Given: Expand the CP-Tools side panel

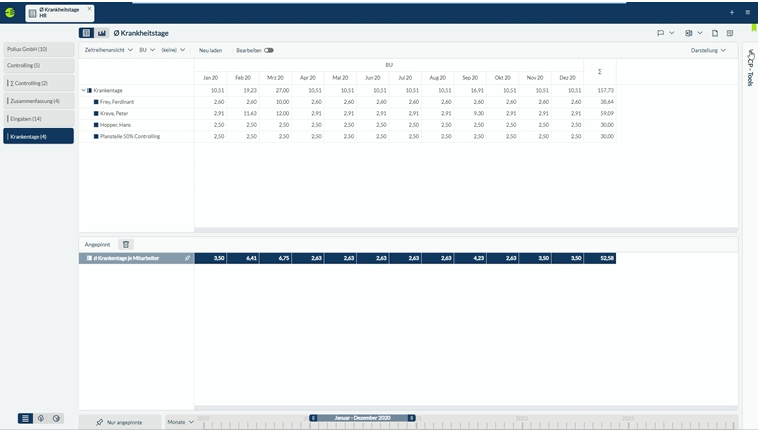Looking at the screenshot, I should [751, 70].
